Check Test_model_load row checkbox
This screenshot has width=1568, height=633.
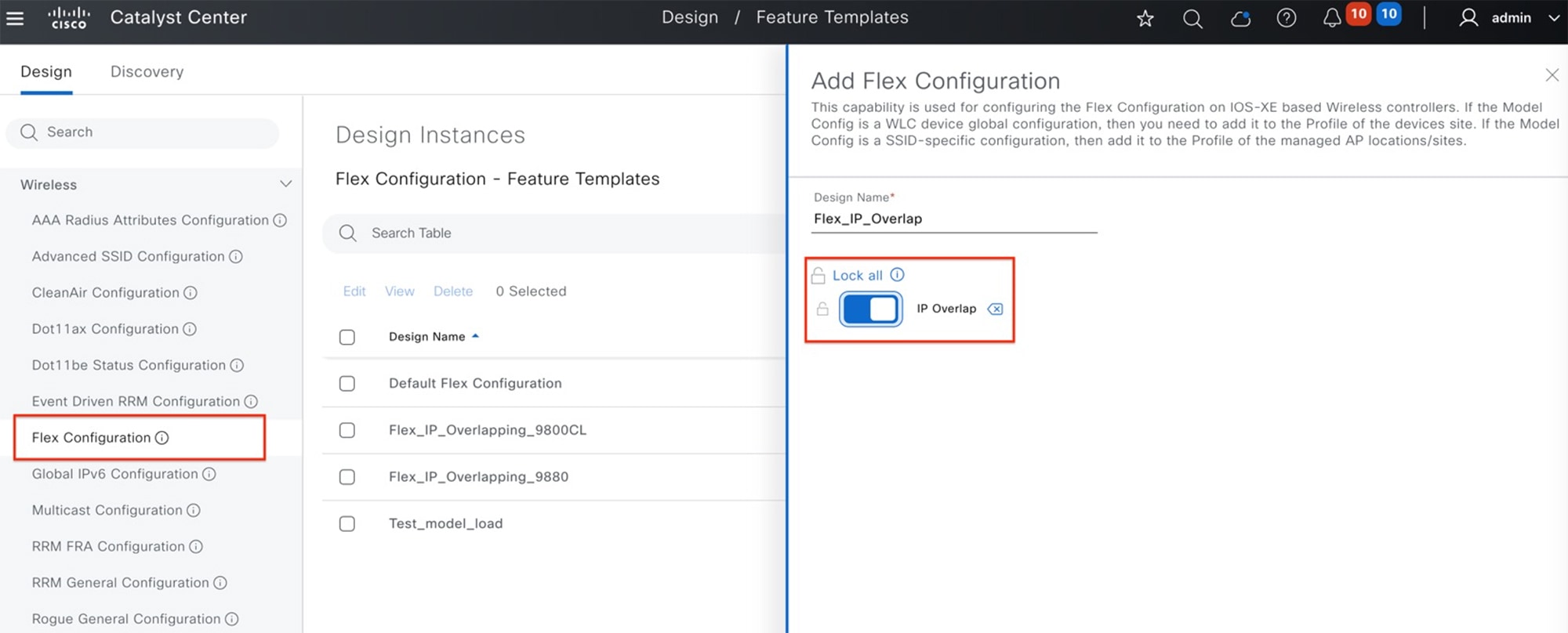347,523
